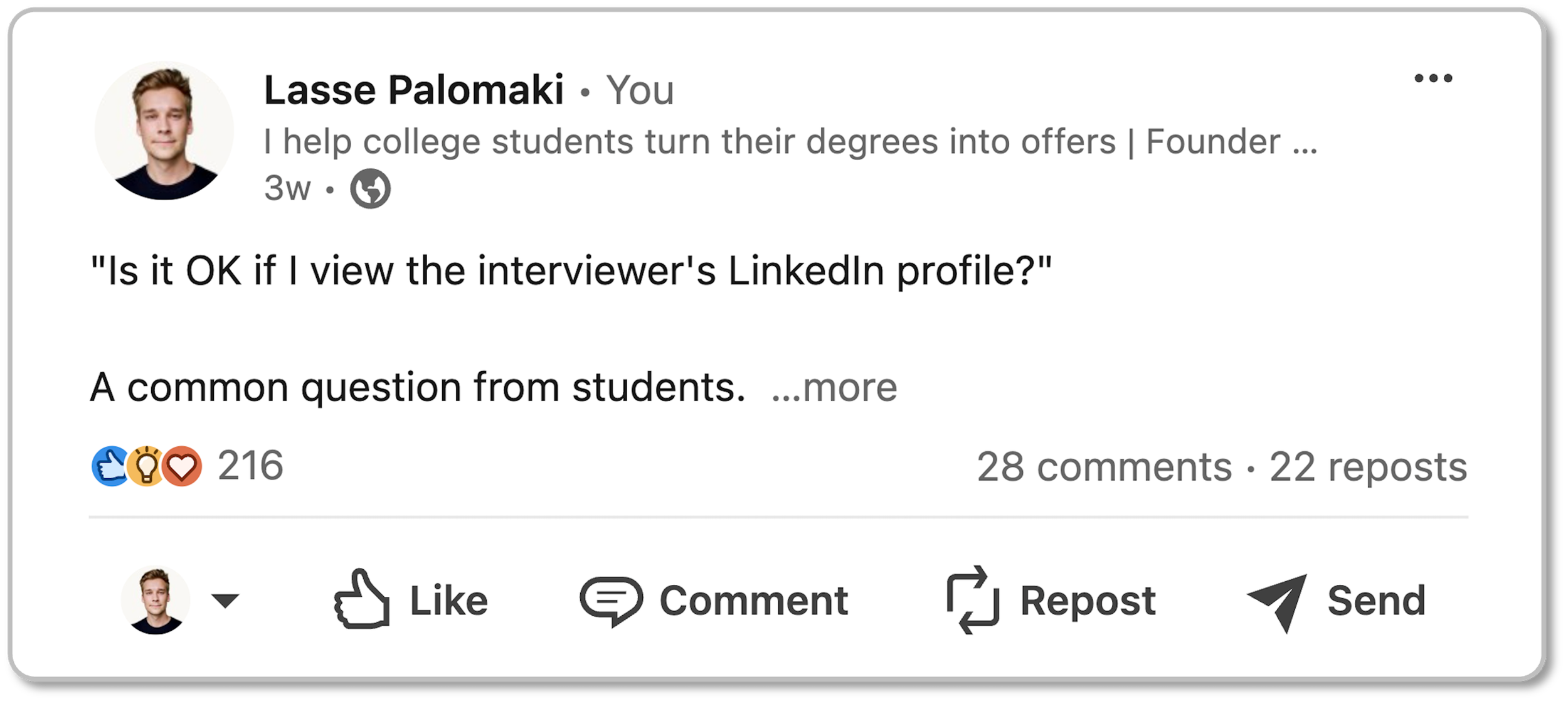
Task: Expand post text with "...more"
Action: 834,387
